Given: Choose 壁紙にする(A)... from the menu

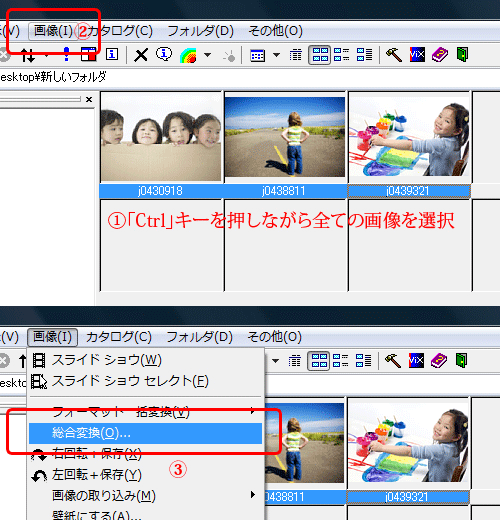Looking at the screenshot, I should [145, 515].
